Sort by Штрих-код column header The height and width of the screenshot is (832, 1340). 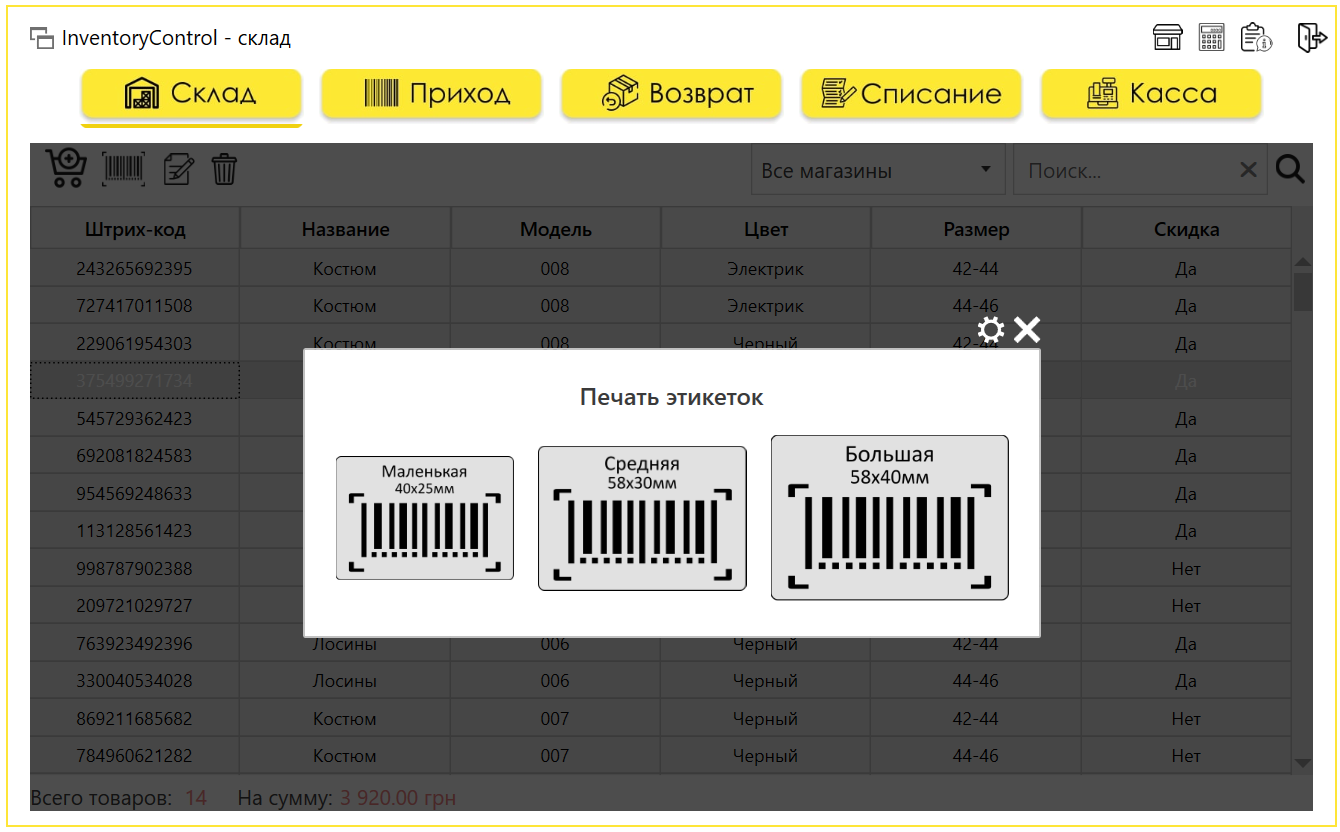click(x=135, y=229)
